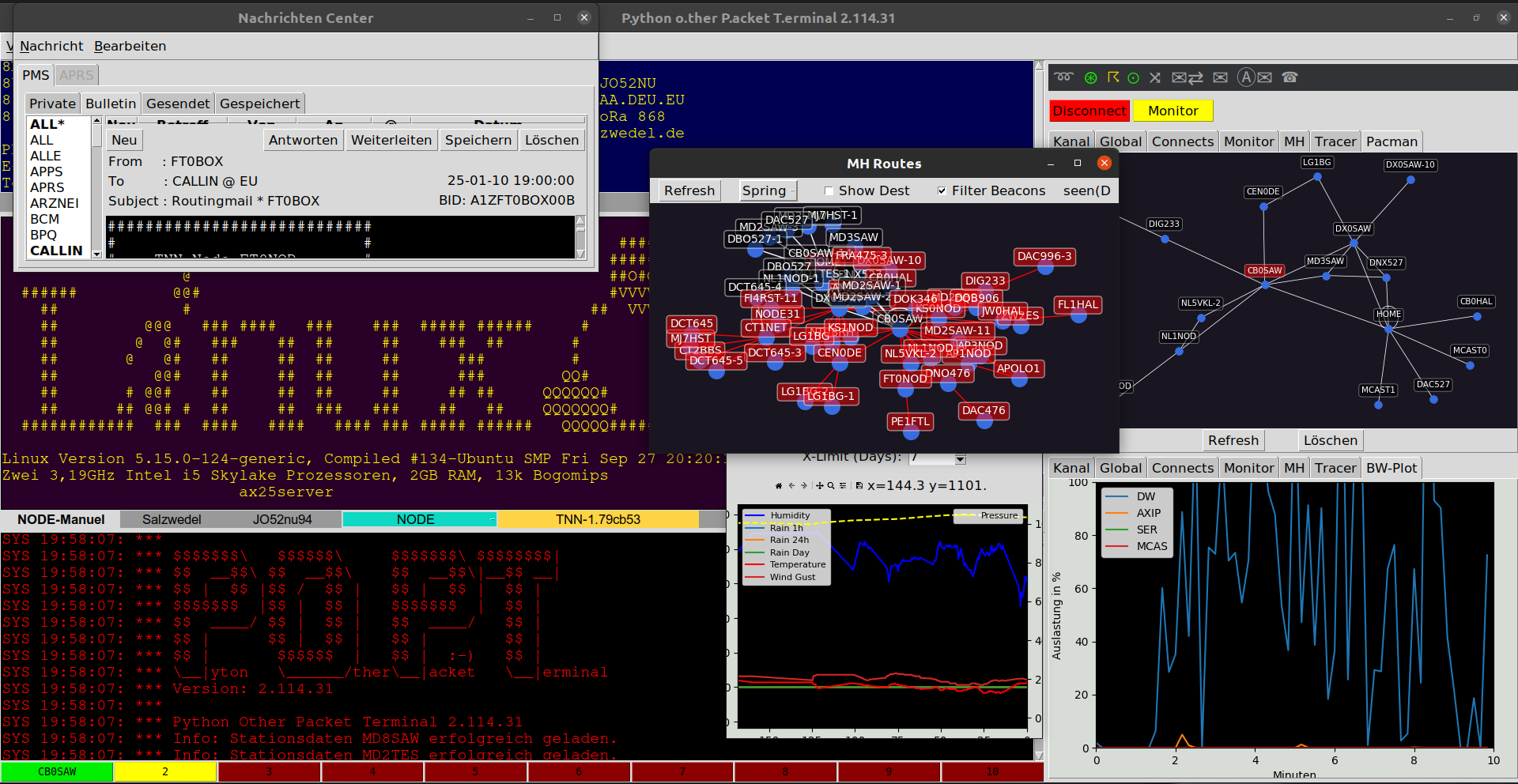Click the yellow flag arrow toolbar icon
The image size is (1518, 784).
click(1113, 77)
